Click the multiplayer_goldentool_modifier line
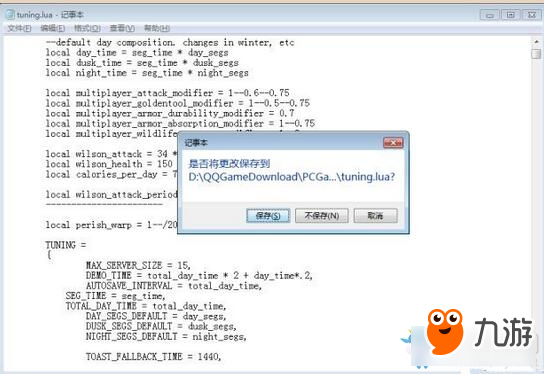The width and height of the screenshot is (544, 374). click(x=178, y=103)
